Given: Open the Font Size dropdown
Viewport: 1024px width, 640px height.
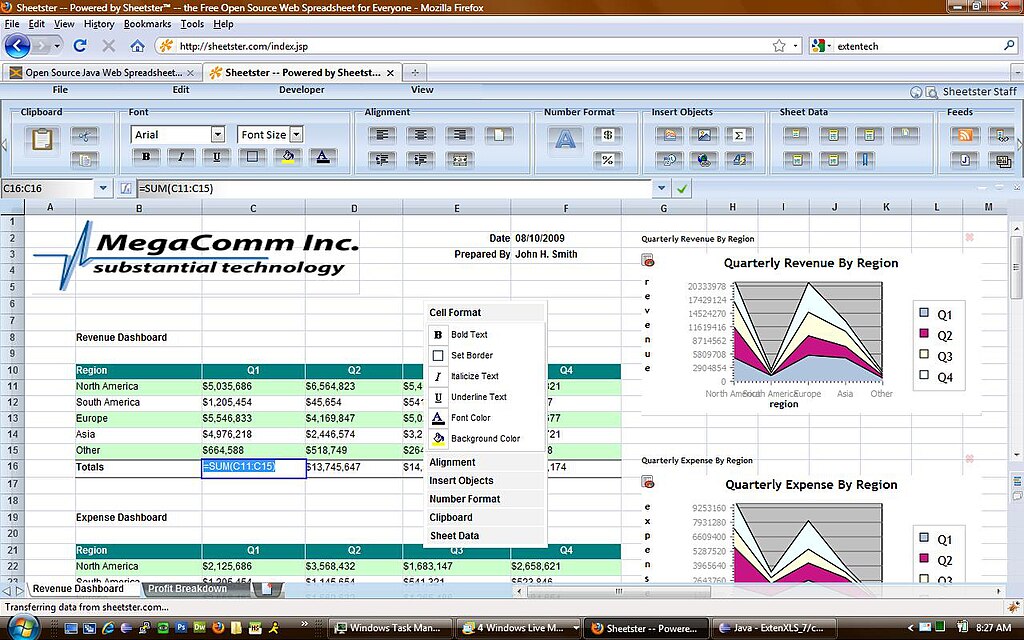Looking at the screenshot, I should 296,134.
